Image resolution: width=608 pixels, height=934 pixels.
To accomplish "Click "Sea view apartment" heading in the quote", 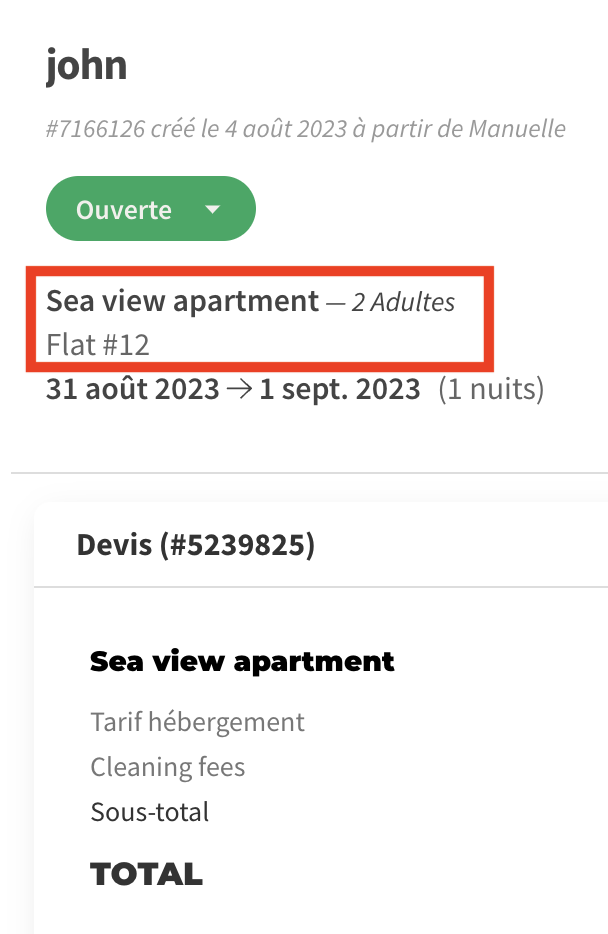I will coord(242,661).
